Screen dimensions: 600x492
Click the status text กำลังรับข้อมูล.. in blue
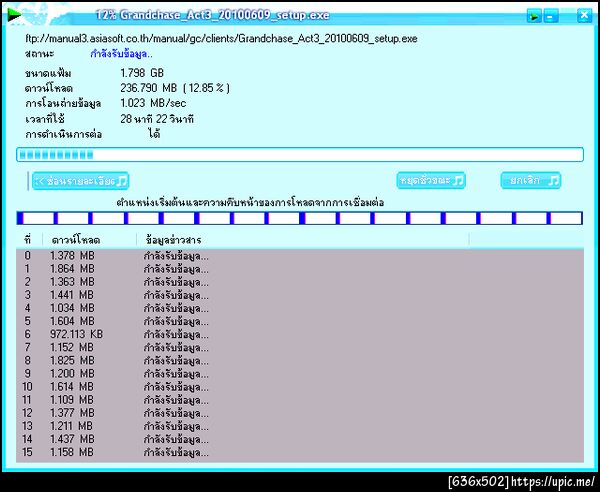[121, 54]
